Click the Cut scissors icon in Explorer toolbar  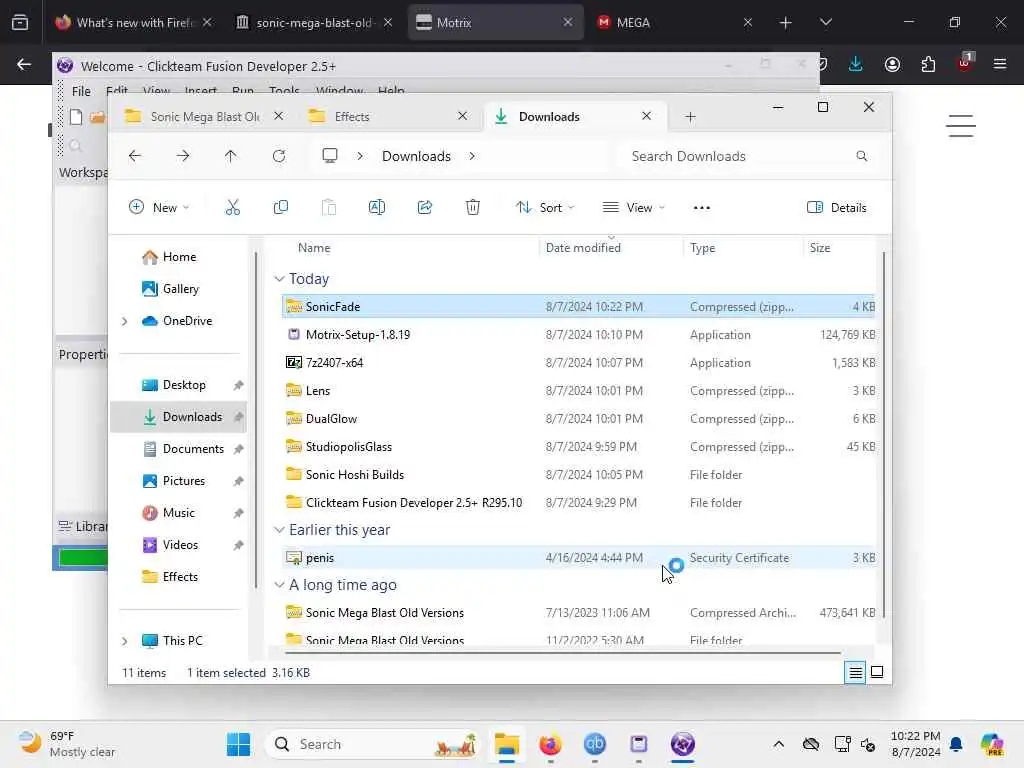point(232,208)
